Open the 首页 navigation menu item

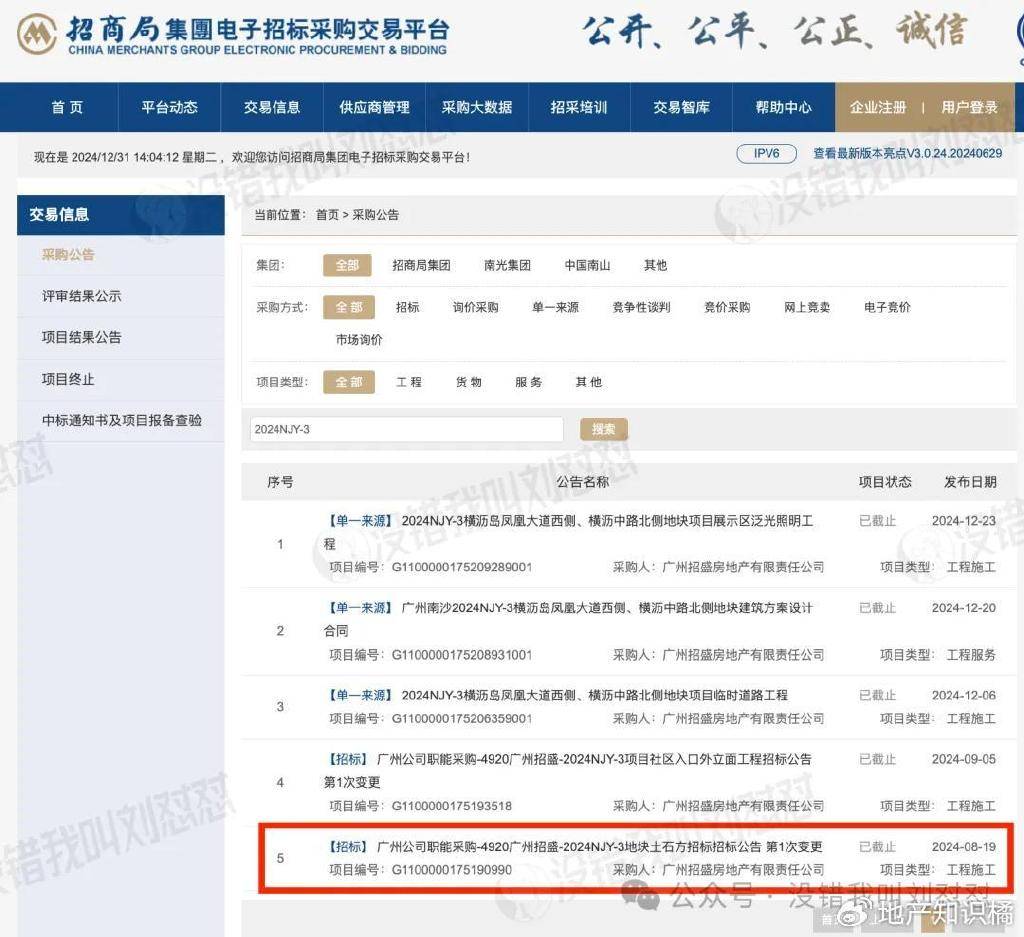point(67,107)
